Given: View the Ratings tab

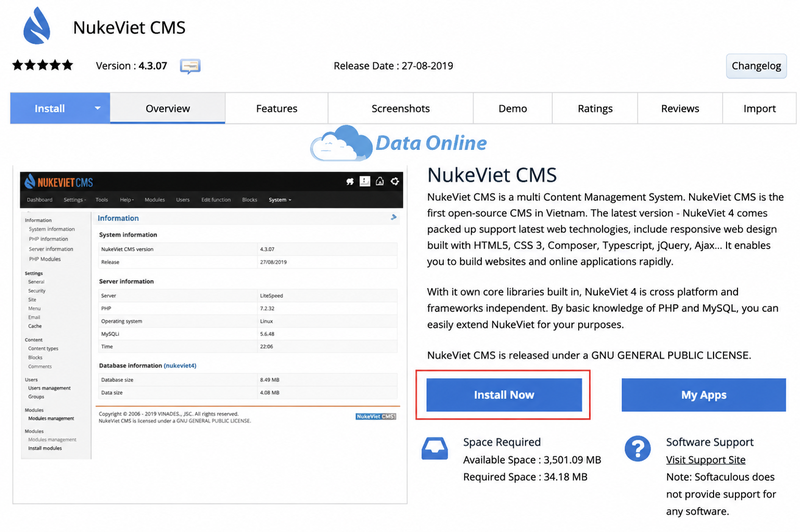Looking at the screenshot, I should coord(595,108).
